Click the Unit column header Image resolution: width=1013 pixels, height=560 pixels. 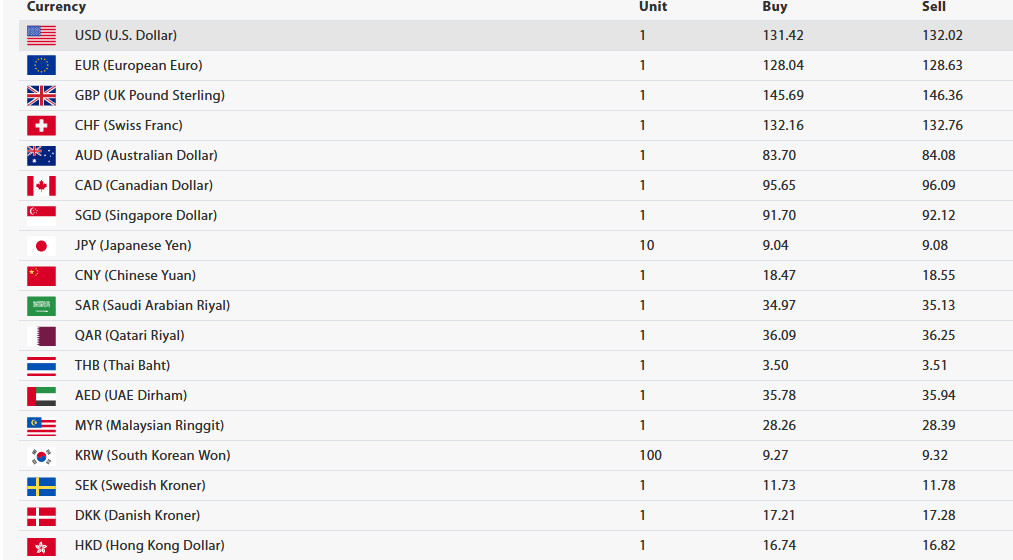(653, 6)
